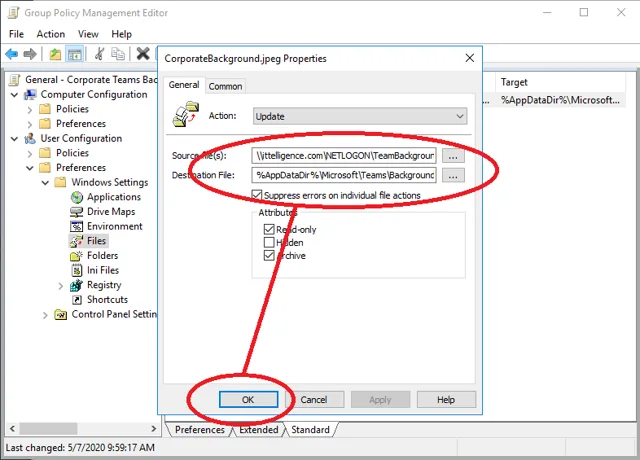Open the Standard bottom tab
Viewport: 640px width, 460px height.
click(310, 429)
